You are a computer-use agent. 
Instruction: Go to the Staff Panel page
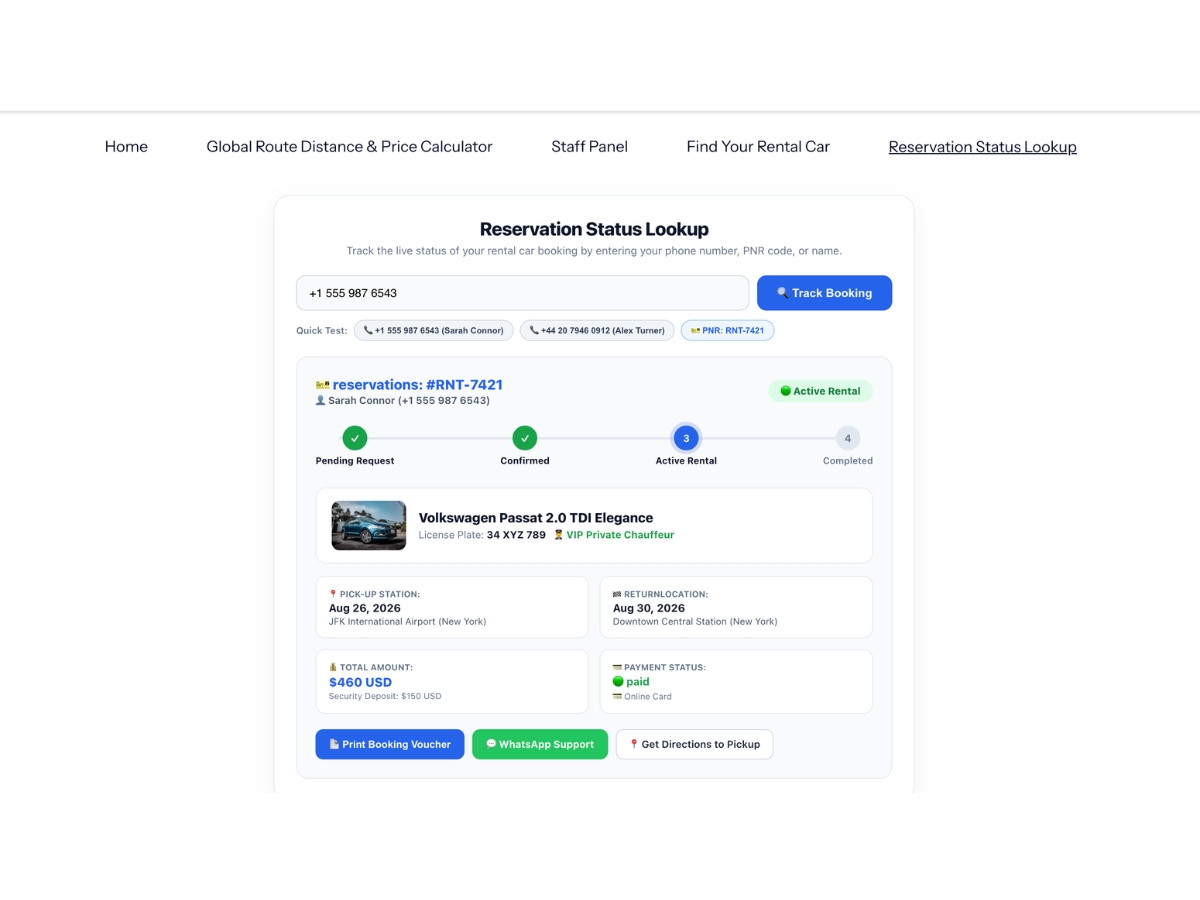coord(589,147)
